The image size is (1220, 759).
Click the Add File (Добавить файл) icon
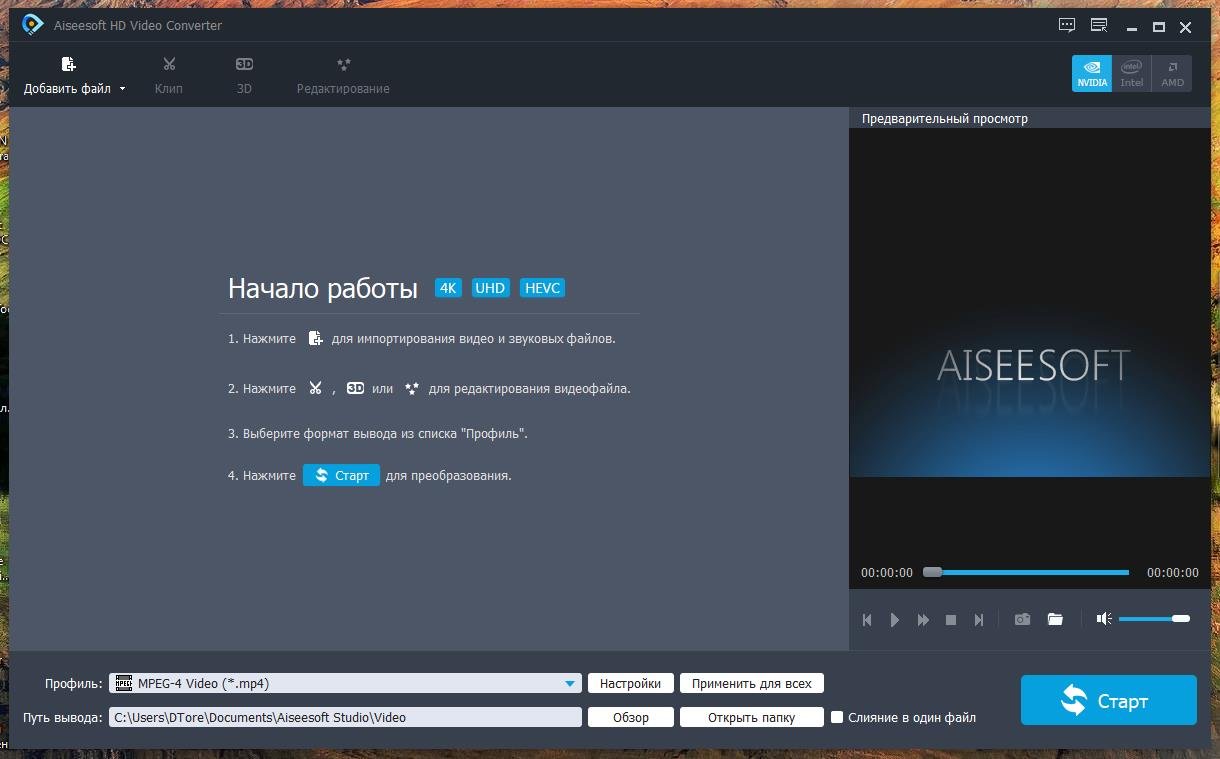[68, 66]
